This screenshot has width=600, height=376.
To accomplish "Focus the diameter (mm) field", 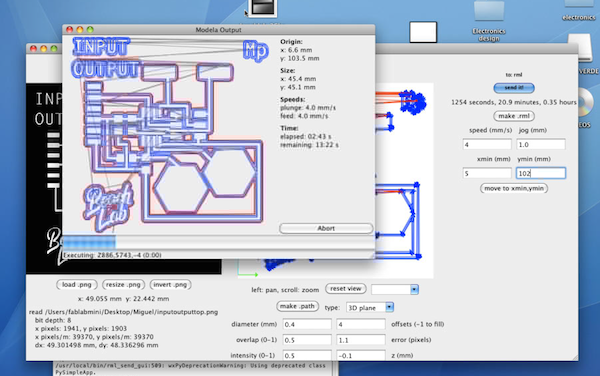I will 307,324.
